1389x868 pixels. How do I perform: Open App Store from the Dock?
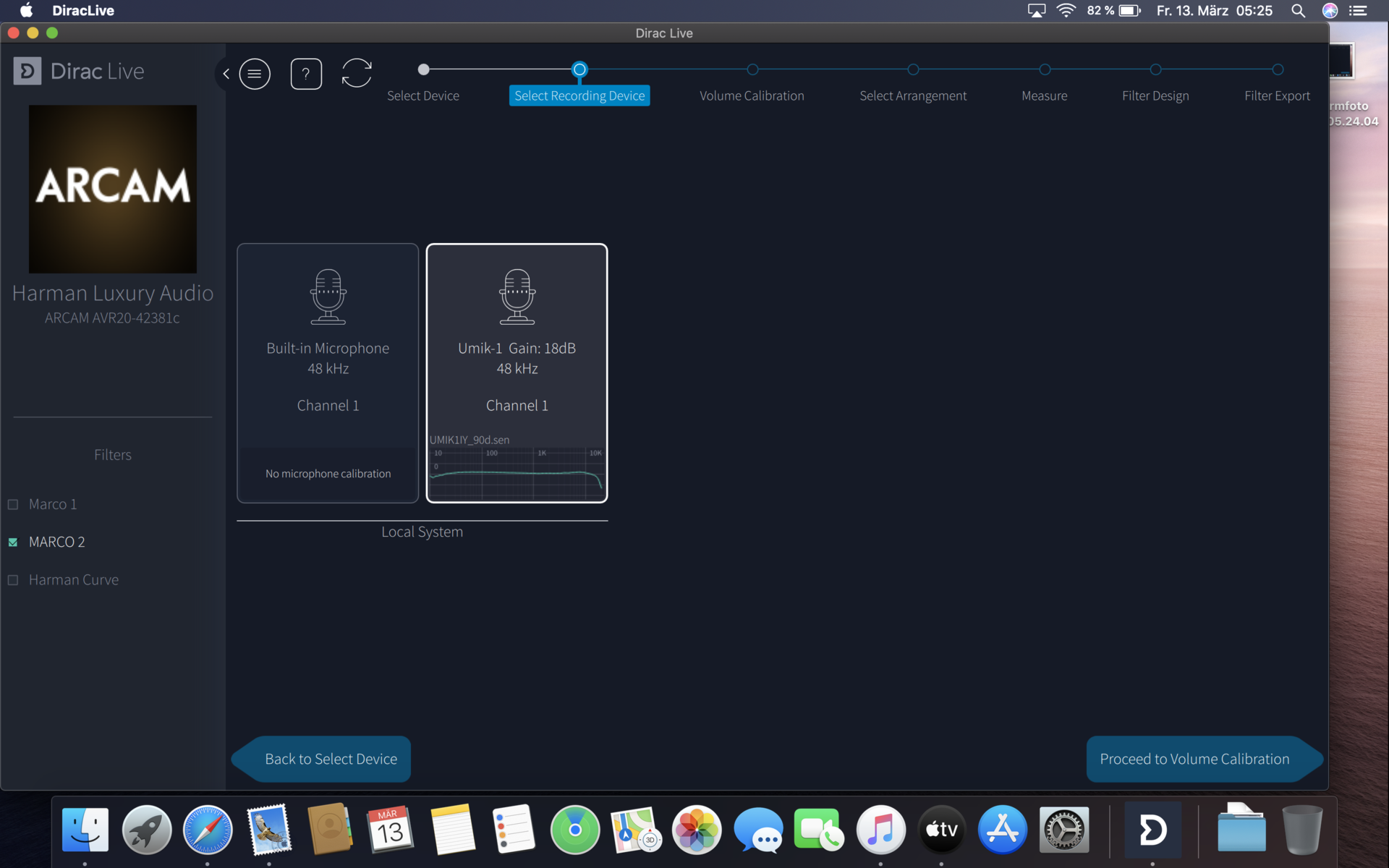[x=1003, y=830]
